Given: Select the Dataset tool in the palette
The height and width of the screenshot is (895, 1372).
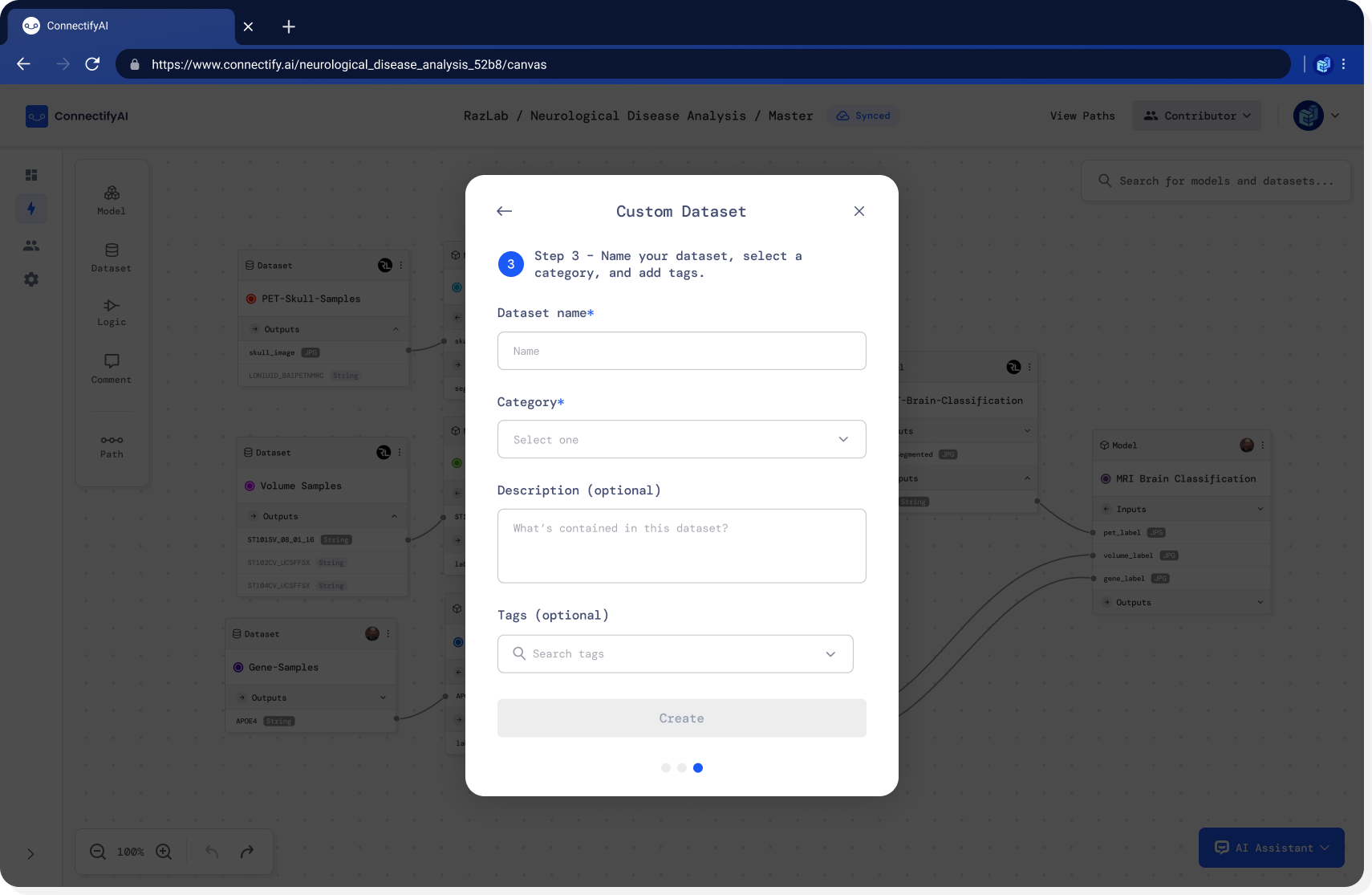Looking at the screenshot, I should [112, 258].
